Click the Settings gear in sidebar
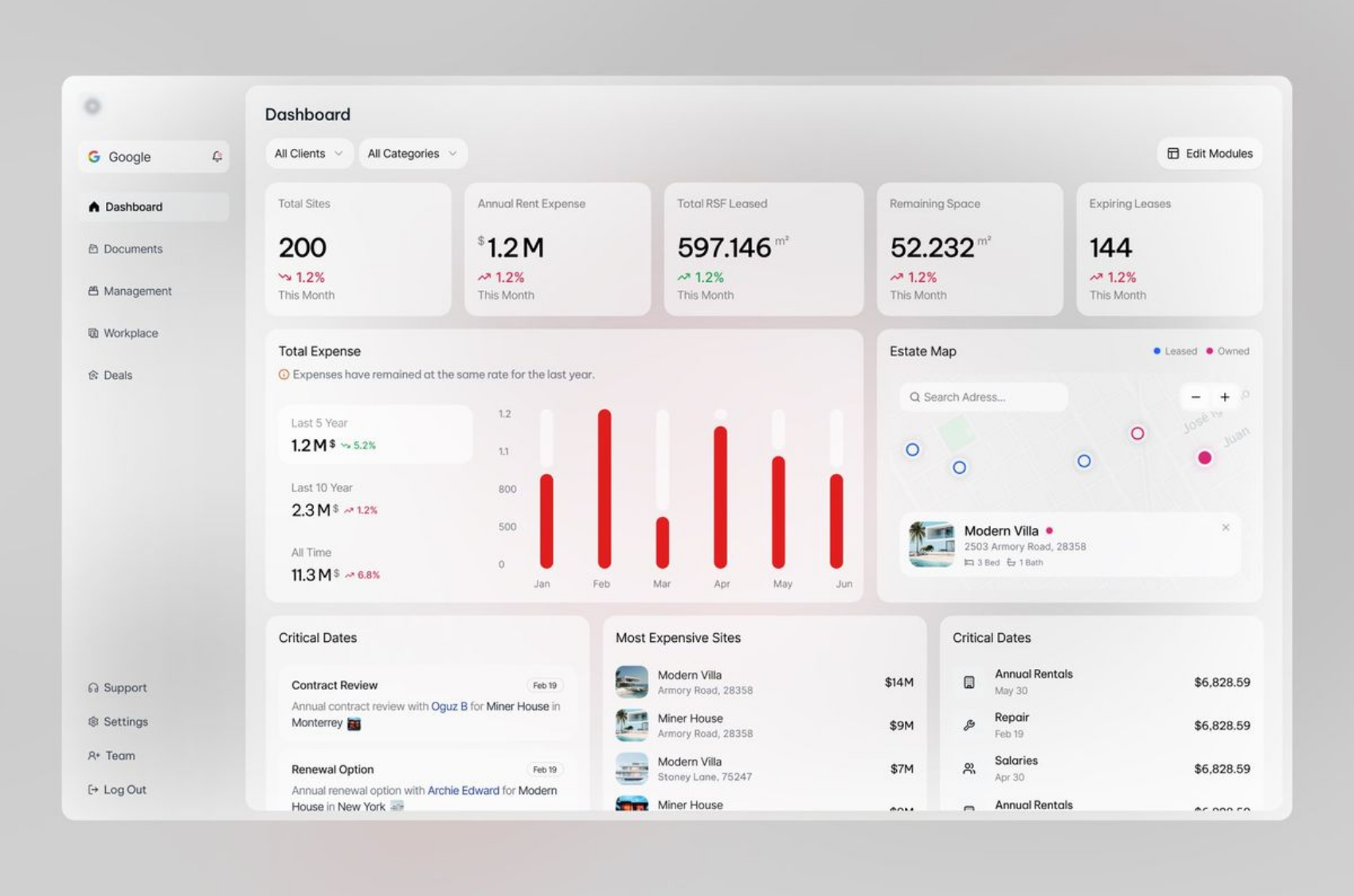1354x896 pixels. tap(94, 722)
